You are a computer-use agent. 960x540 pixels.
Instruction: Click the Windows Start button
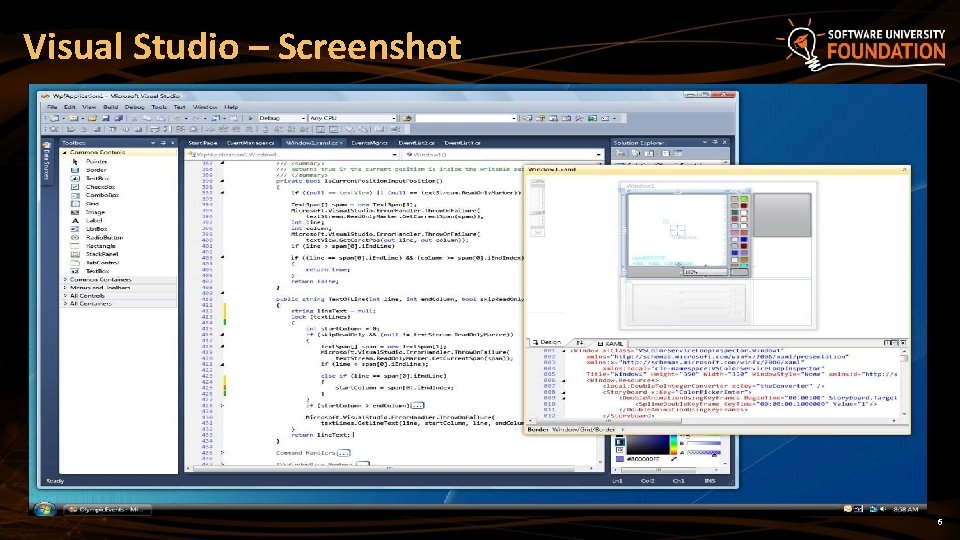tap(44, 509)
